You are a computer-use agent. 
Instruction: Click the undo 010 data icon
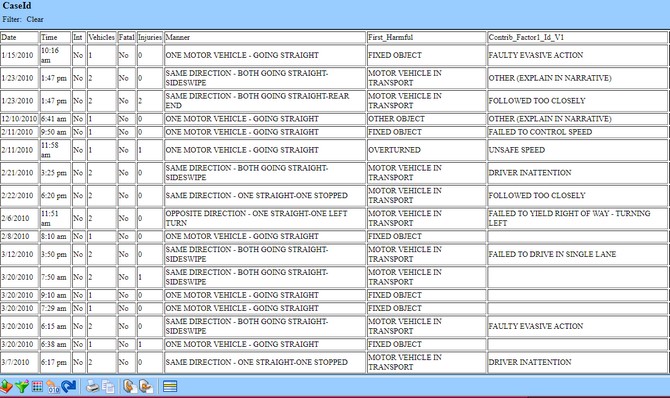coord(53,386)
